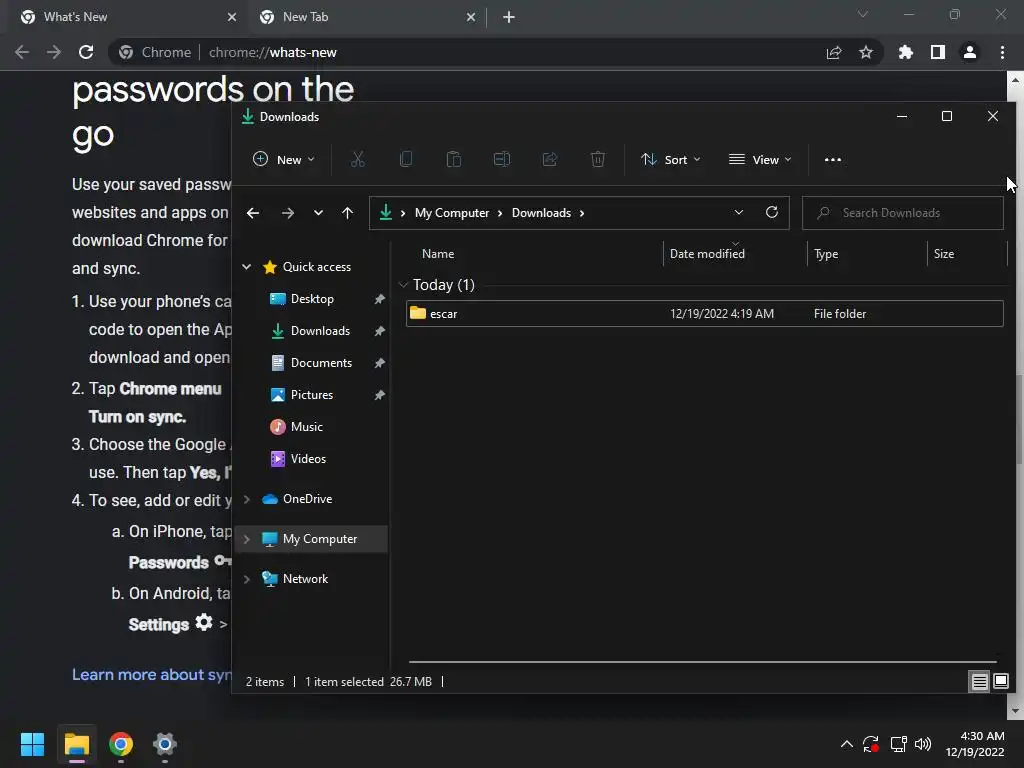Viewport: 1024px width, 768px height.
Task: Click the Search Downloads field
Action: [903, 213]
